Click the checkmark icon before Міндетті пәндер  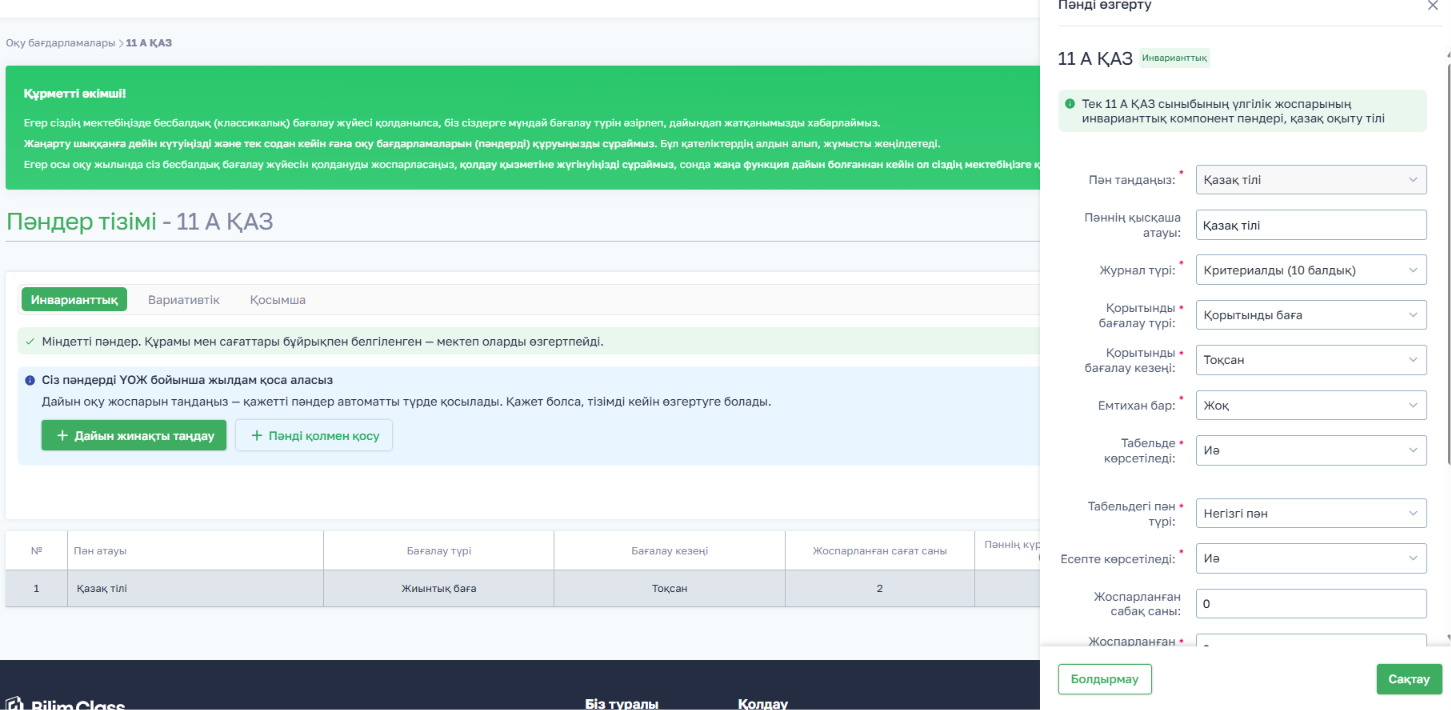pos(30,342)
